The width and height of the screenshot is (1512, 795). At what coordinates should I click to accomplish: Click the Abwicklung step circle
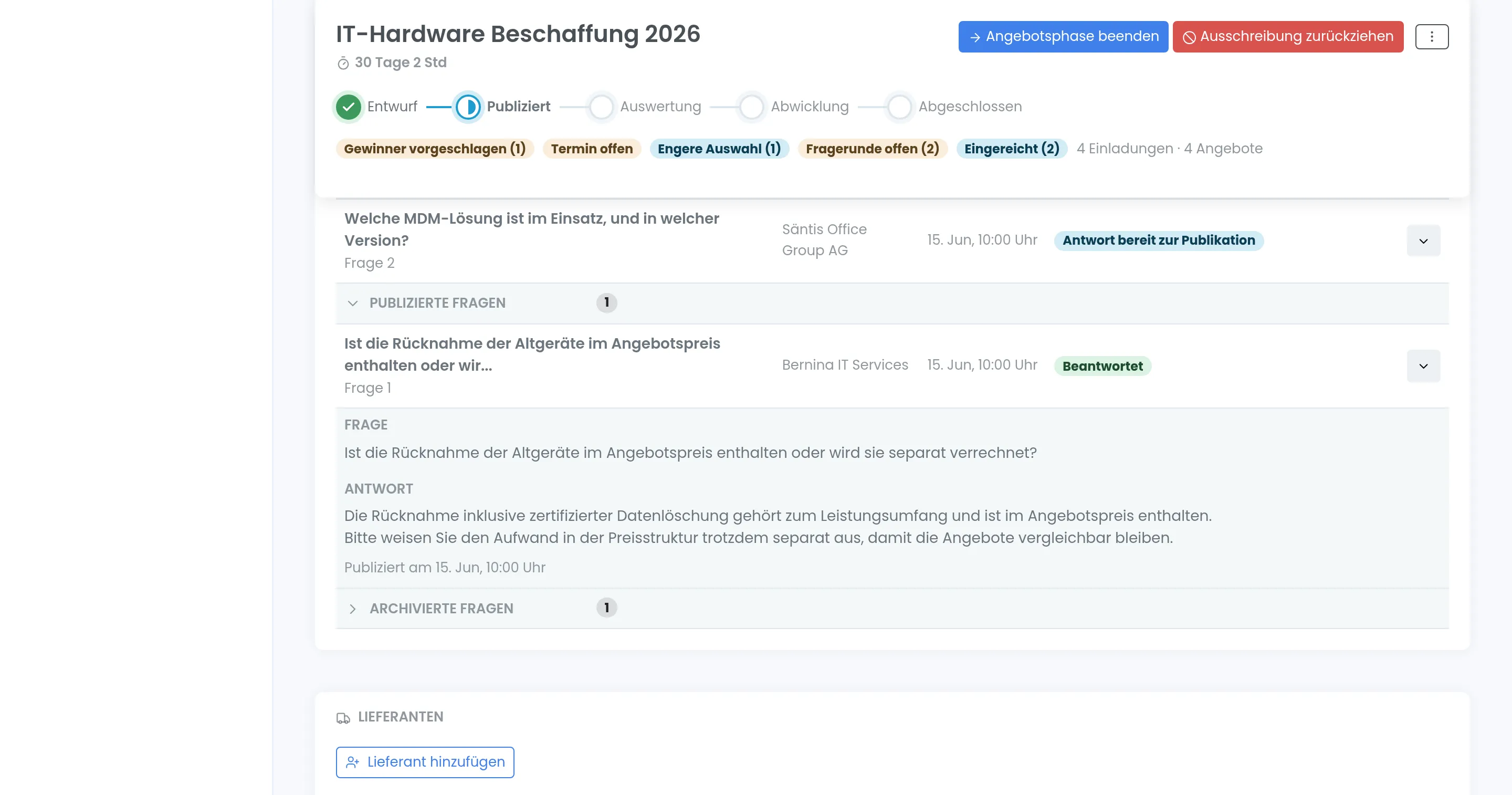[x=751, y=107]
